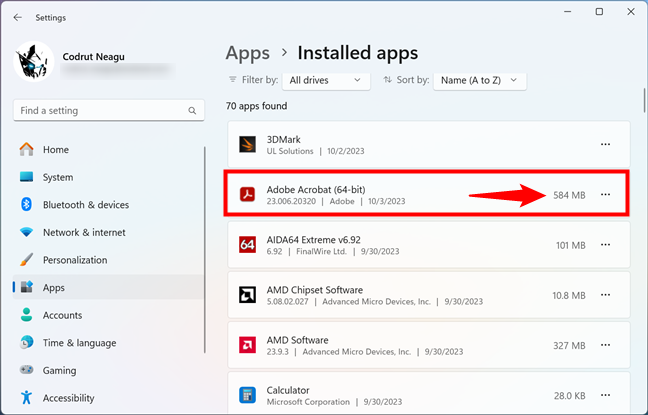Click the Home house icon
Image resolution: width=648 pixels, height=415 pixels.
[26, 149]
